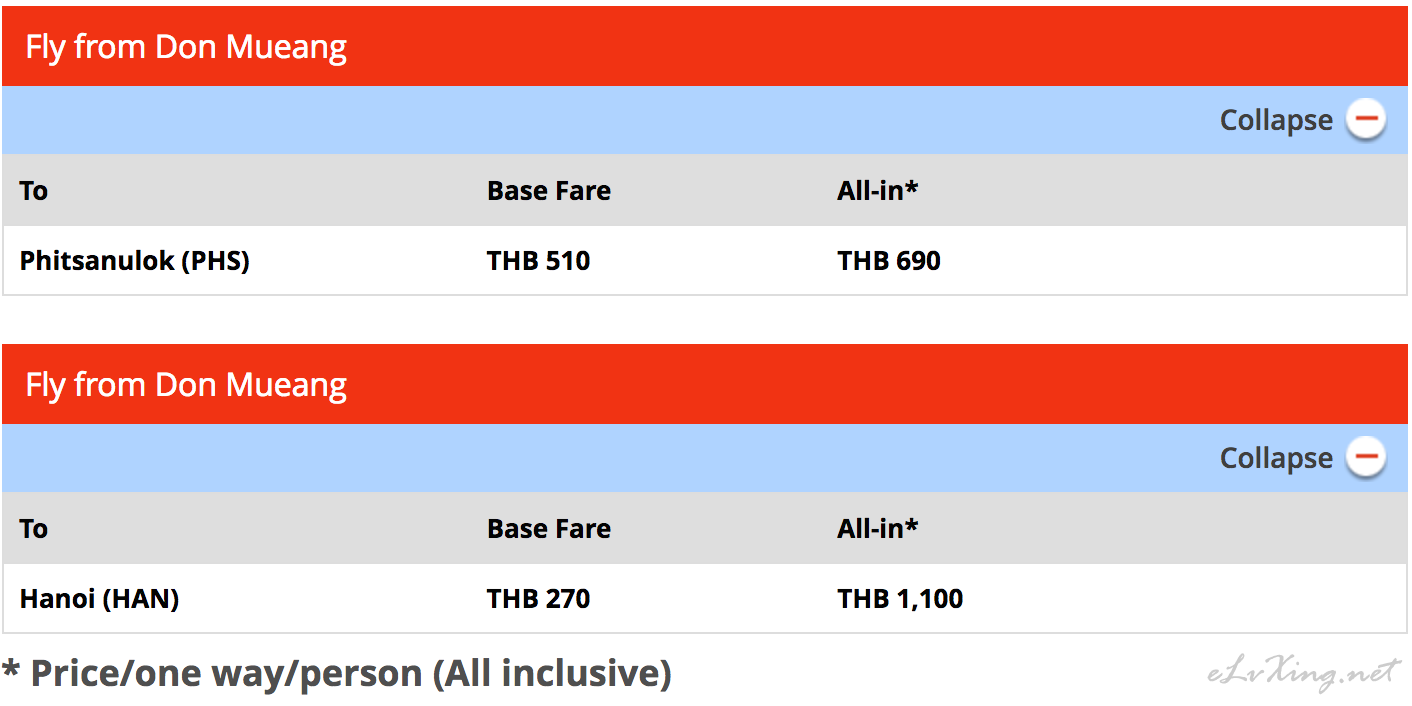Select the Phitsanulok (PHS) destination
Screen dimensions: 1412x706
(135, 261)
